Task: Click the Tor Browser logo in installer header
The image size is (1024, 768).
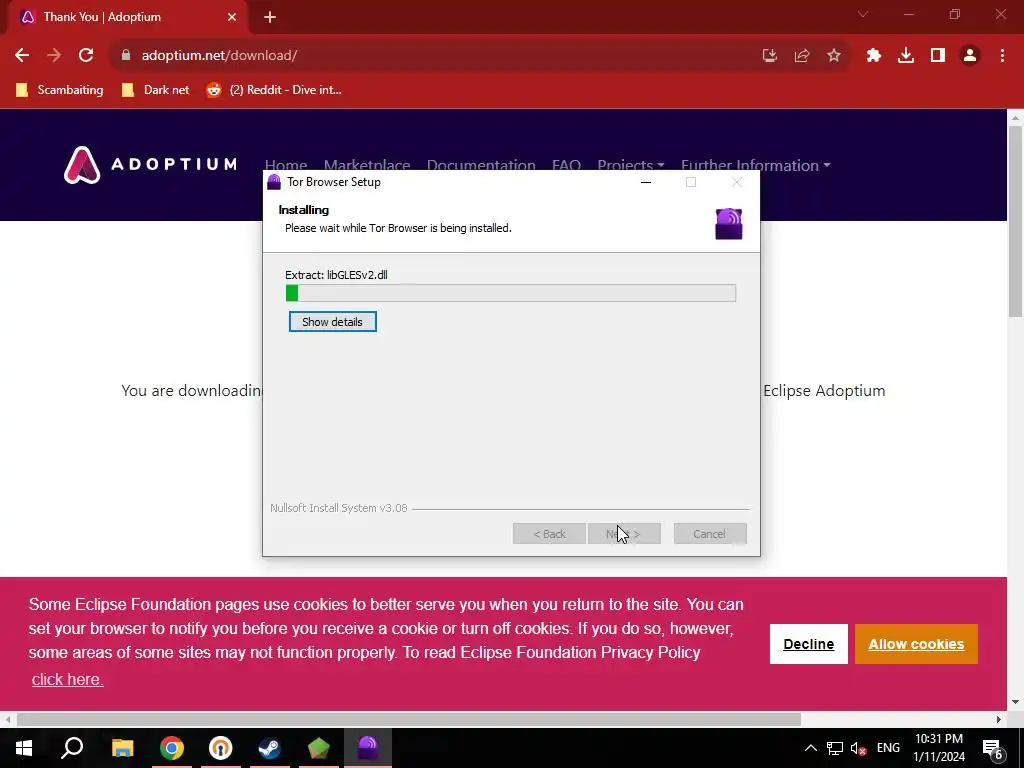Action: tap(729, 224)
